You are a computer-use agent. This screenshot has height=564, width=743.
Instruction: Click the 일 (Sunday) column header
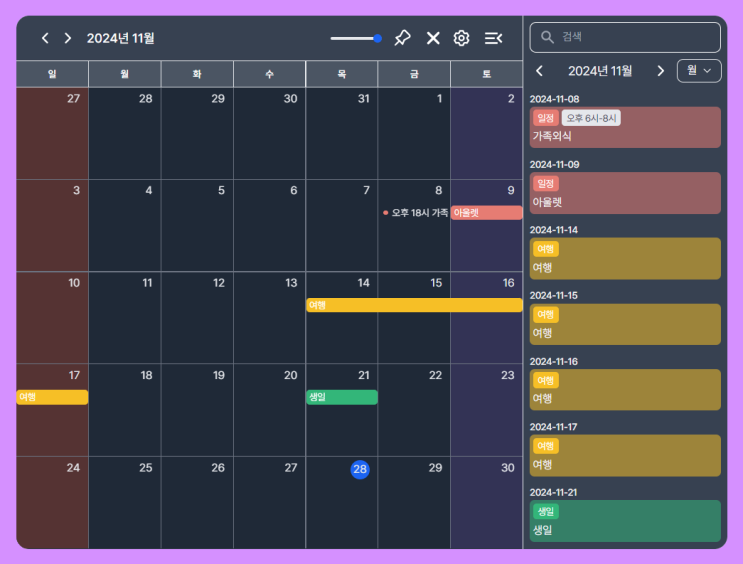tap(52, 74)
